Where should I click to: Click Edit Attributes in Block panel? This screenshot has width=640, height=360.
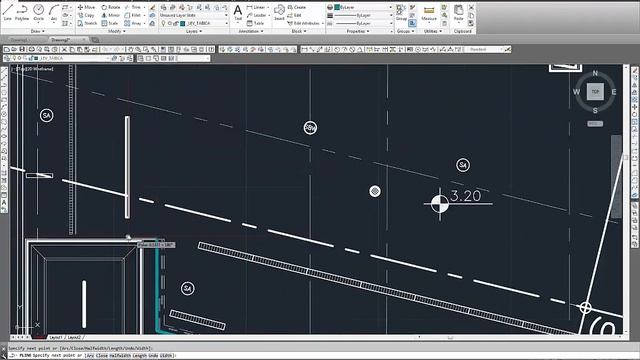[304, 23]
